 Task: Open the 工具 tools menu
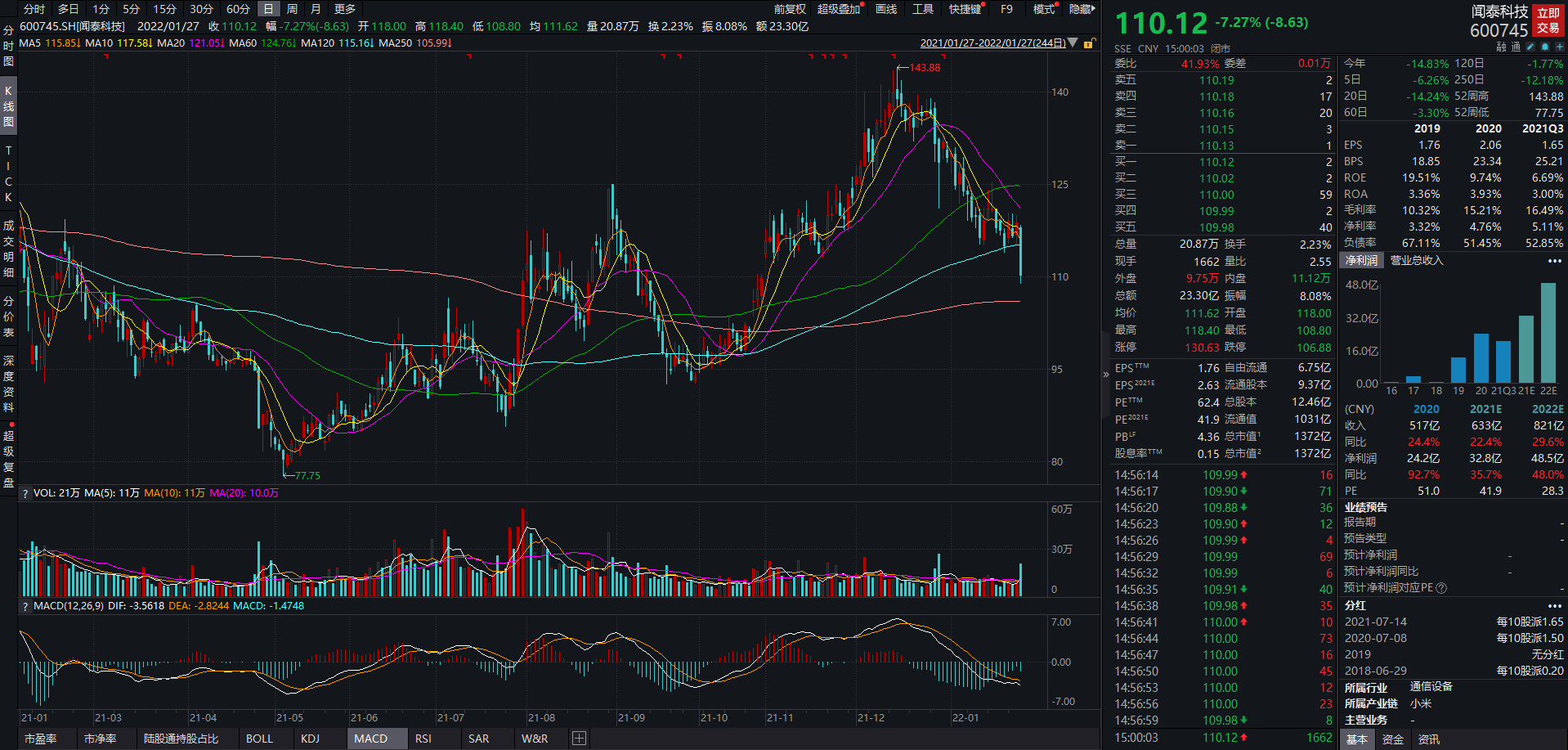point(923,9)
